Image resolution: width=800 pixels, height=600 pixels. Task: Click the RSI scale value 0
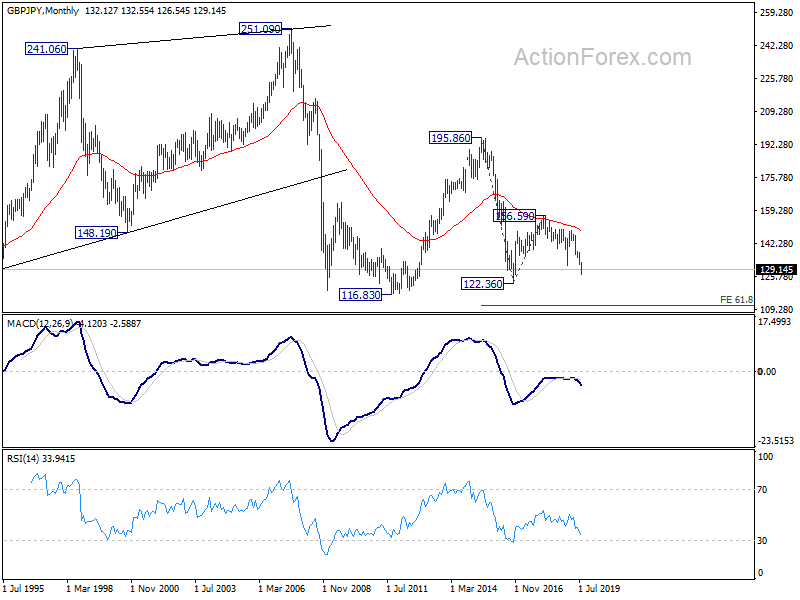tap(761, 573)
